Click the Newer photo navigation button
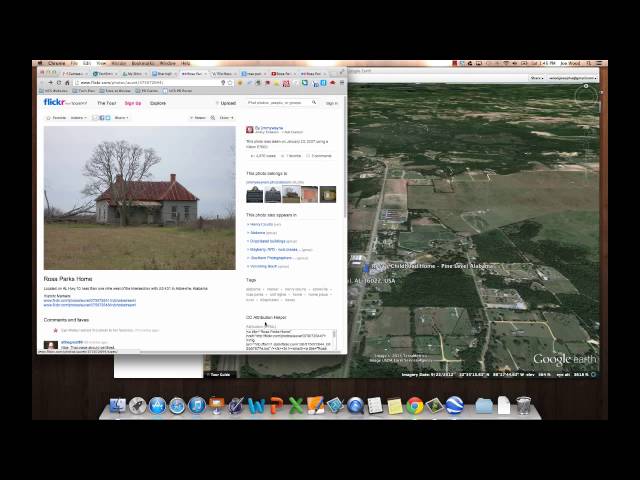The image size is (640, 480). pos(198,118)
